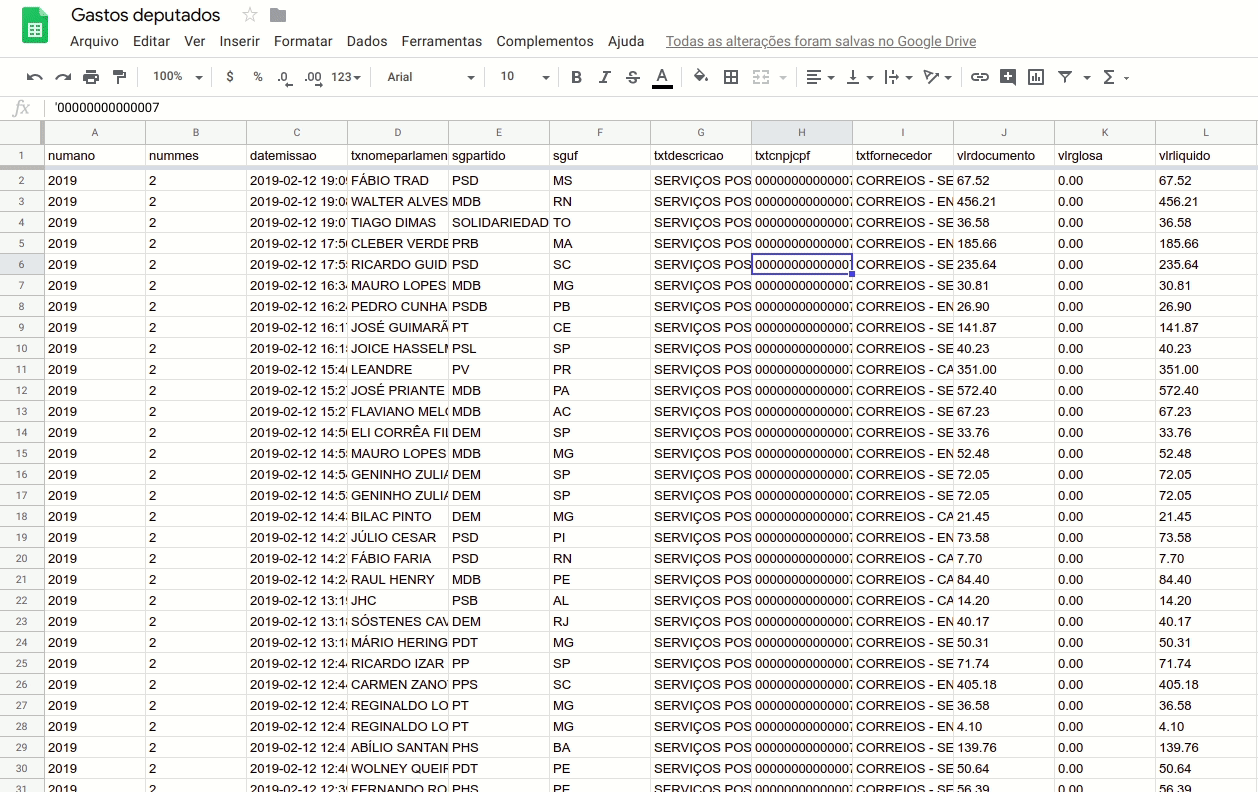Star the Gastos deputados document
This screenshot has width=1258, height=792.
point(250,15)
